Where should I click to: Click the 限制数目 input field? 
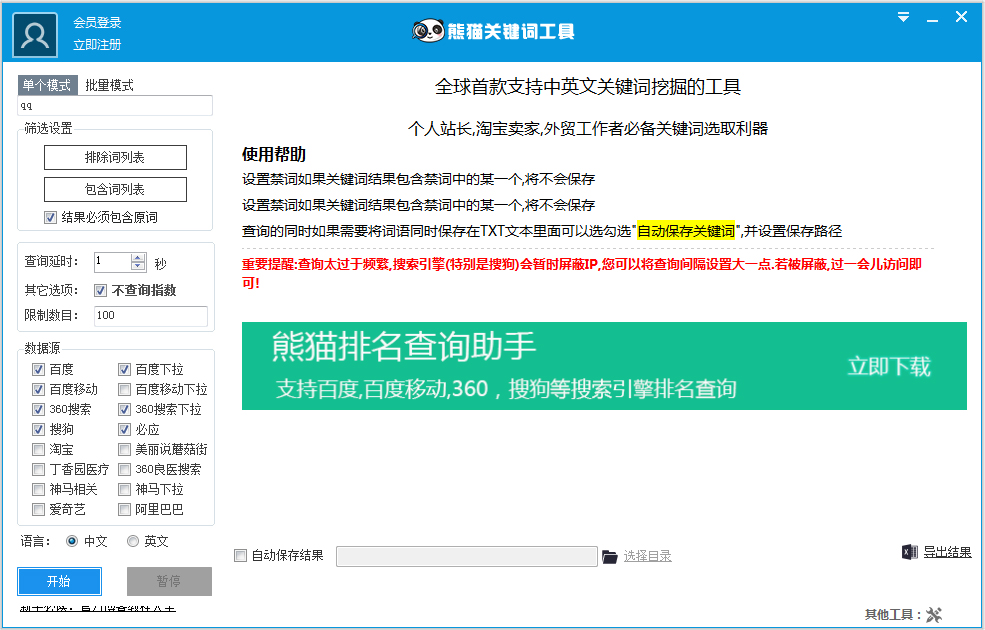pos(150,316)
